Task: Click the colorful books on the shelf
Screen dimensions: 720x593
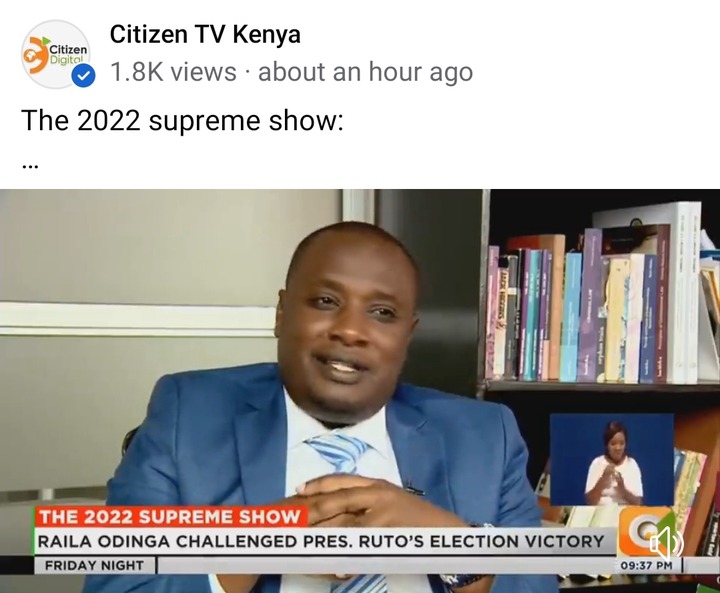Action: (x=574, y=312)
